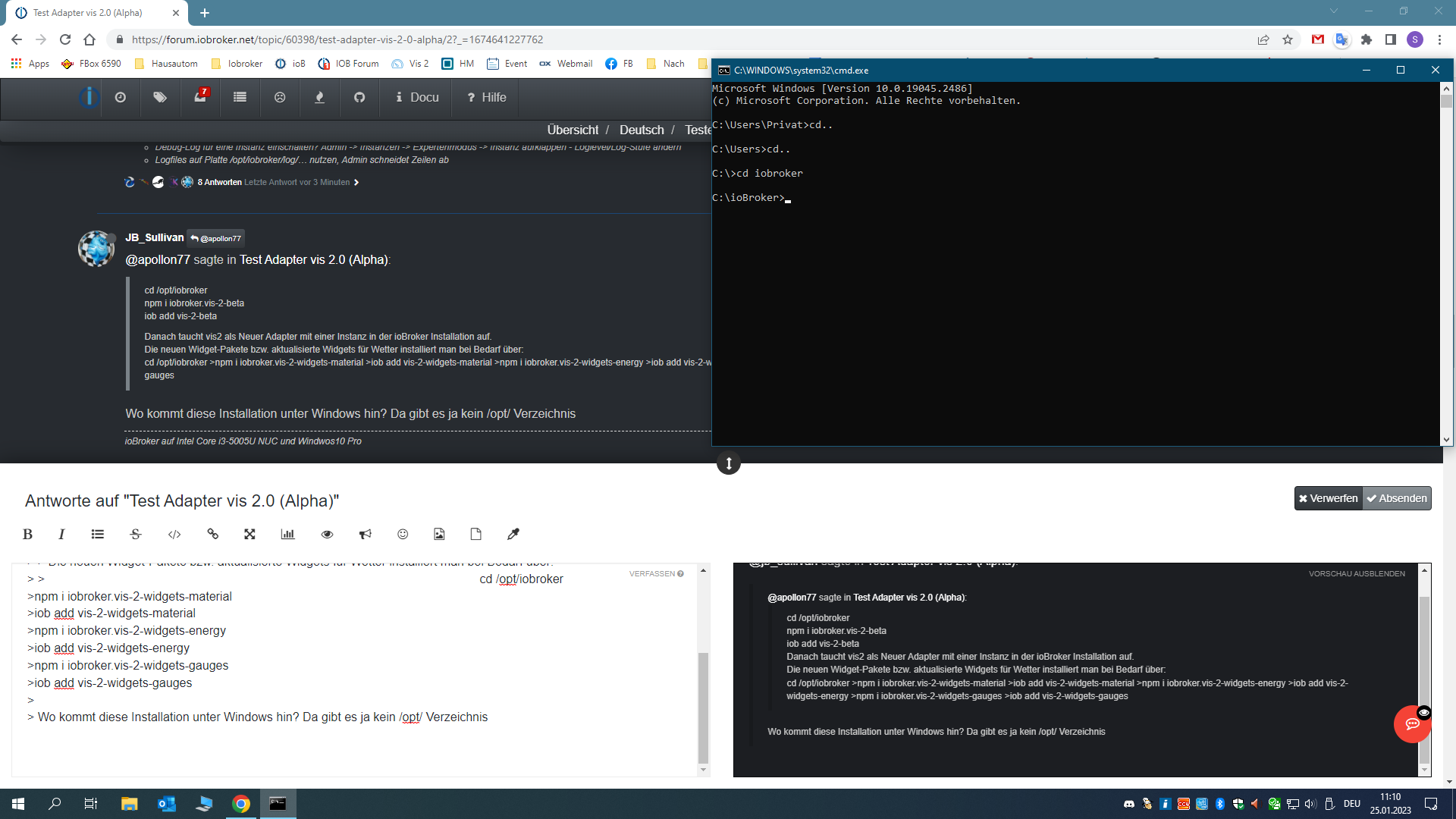Click the megaphone icon in composer toolbar

(365, 534)
